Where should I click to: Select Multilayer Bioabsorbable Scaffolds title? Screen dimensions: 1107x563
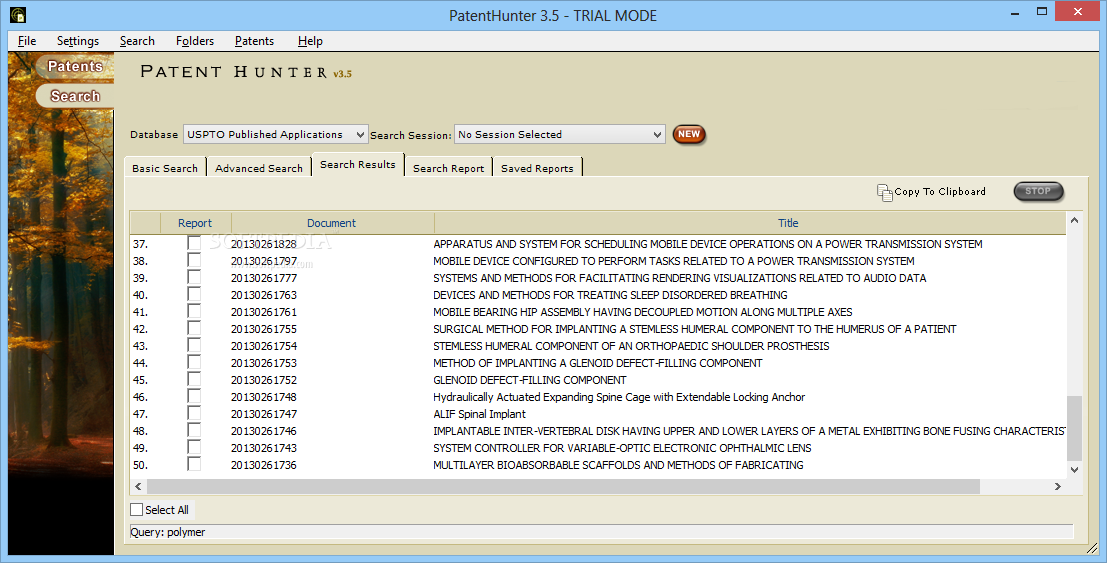(618, 464)
